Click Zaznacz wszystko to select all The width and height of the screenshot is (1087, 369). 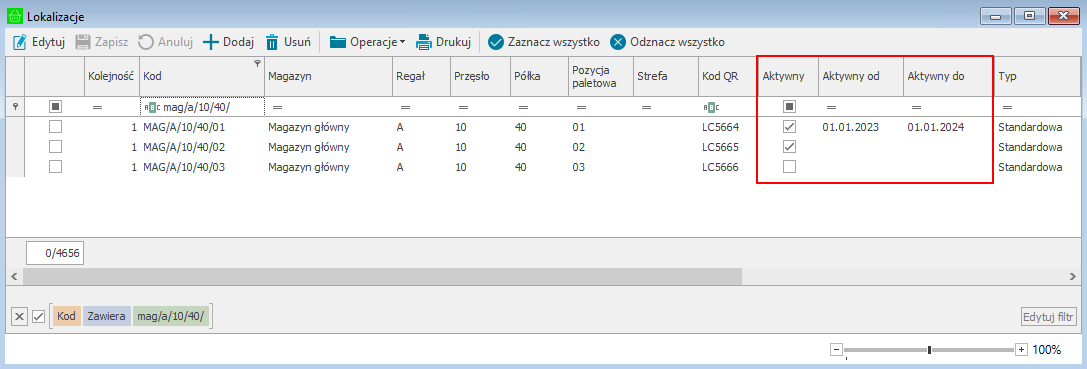[x=544, y=42]
